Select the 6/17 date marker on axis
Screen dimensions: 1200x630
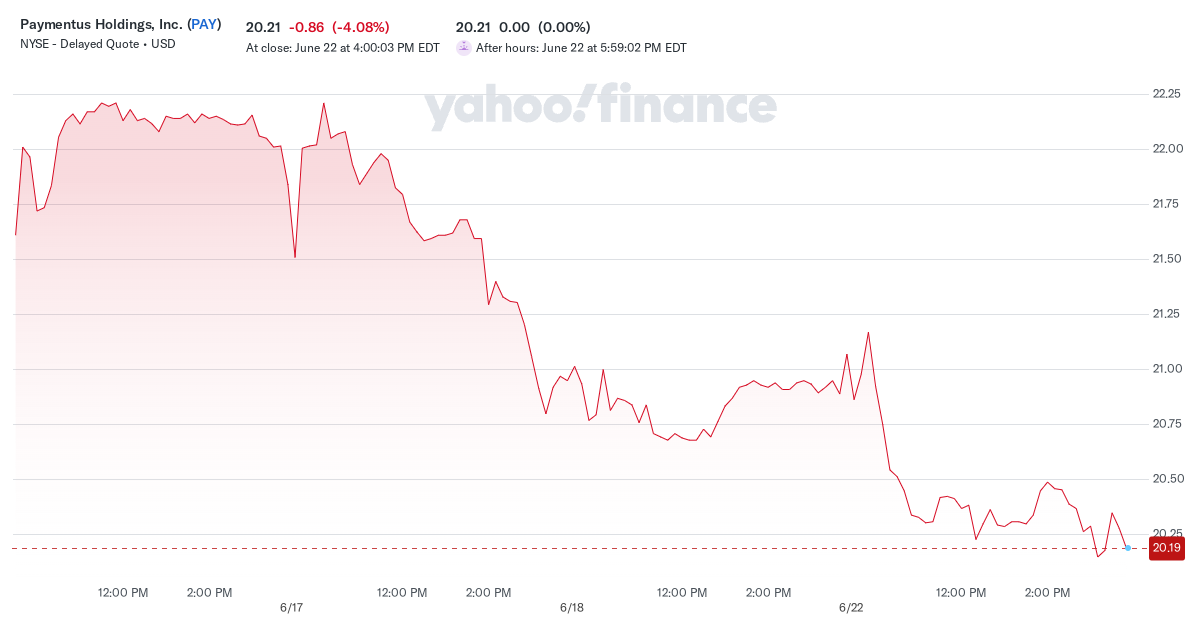coord(292,608)
